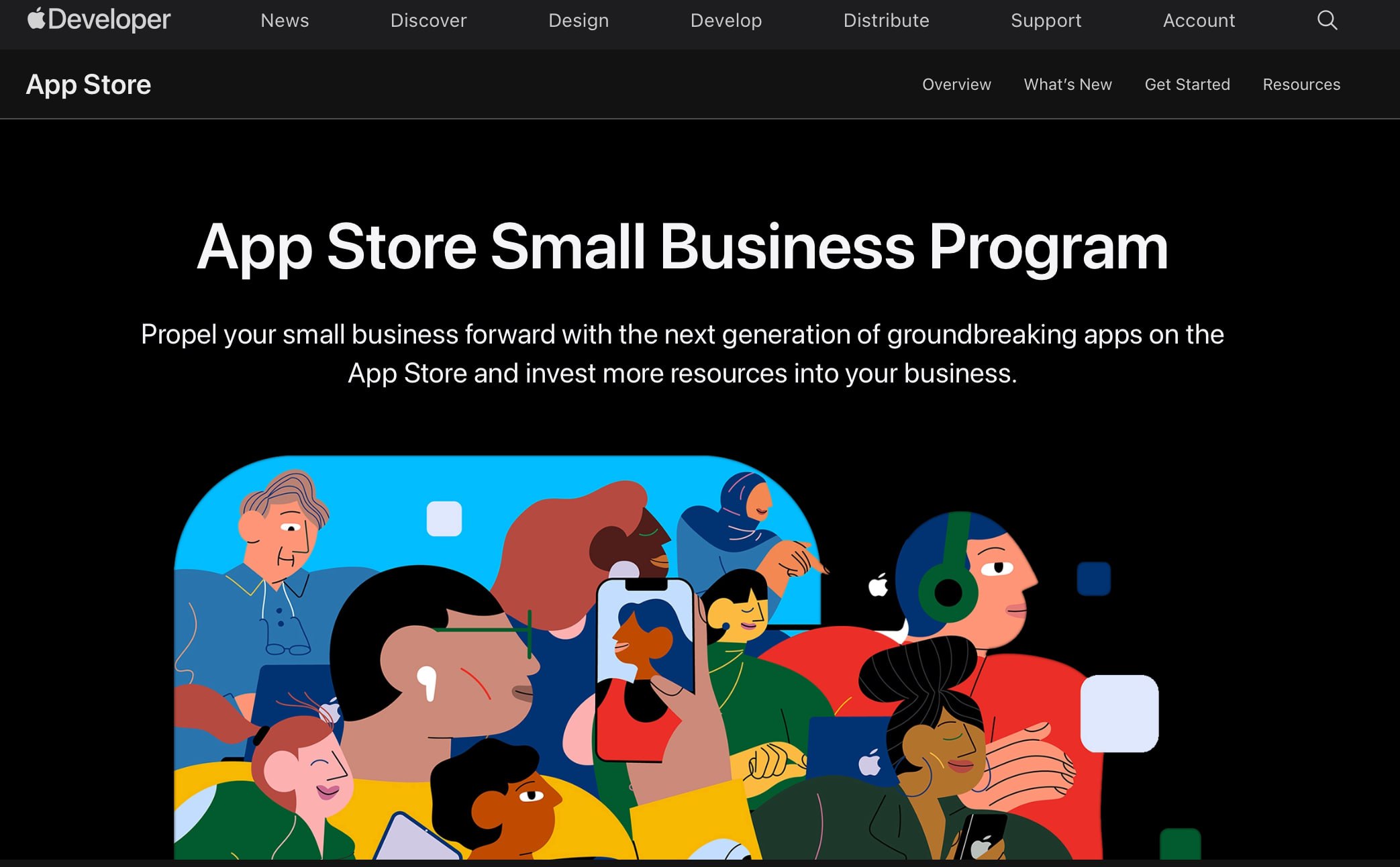The height and width of the screenshot is (867, 1400).
Task: Switch to the Overview tab
Action: tap(956, 85)
